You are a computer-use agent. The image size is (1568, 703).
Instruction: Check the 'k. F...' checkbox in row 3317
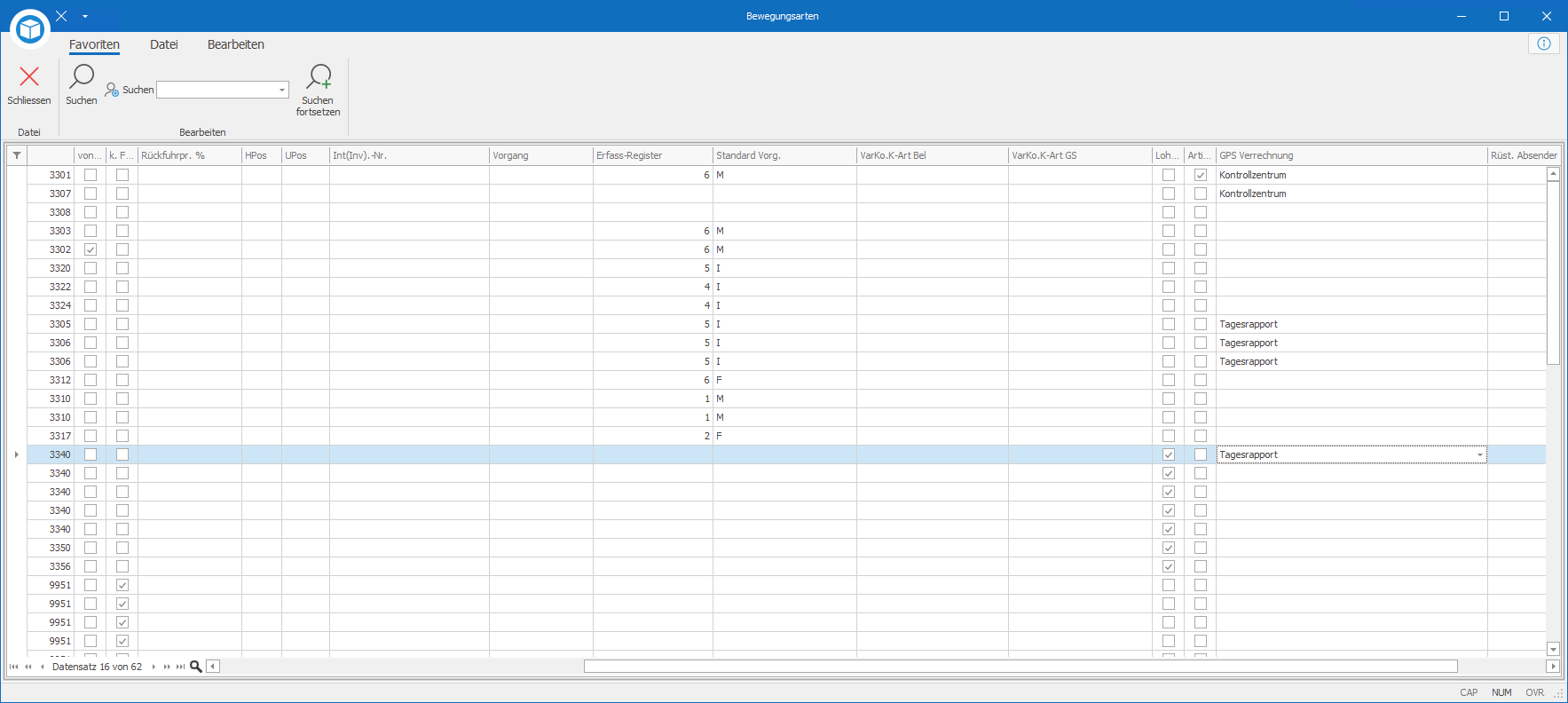(122, 436)
